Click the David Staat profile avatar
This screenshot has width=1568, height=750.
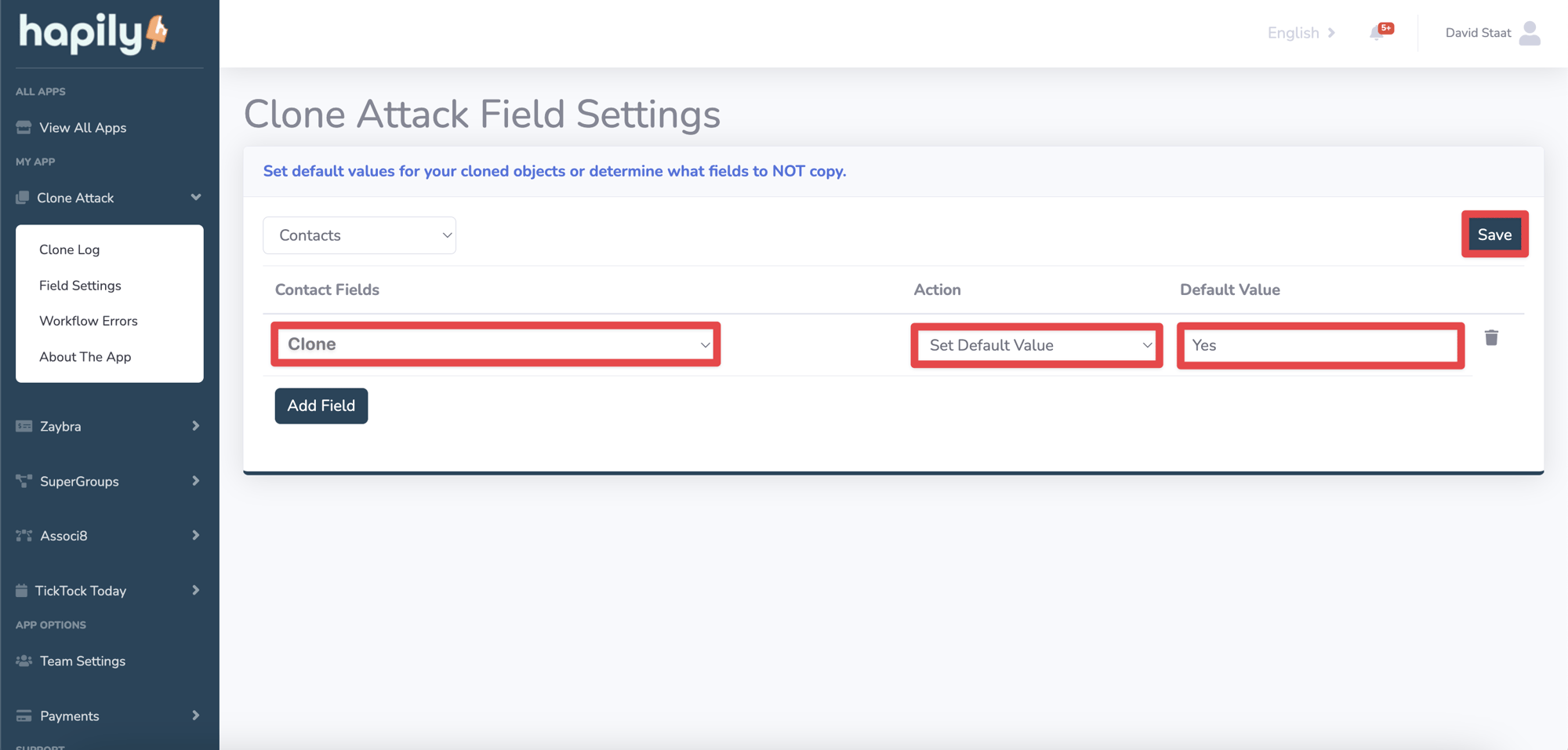(1530, 32)
